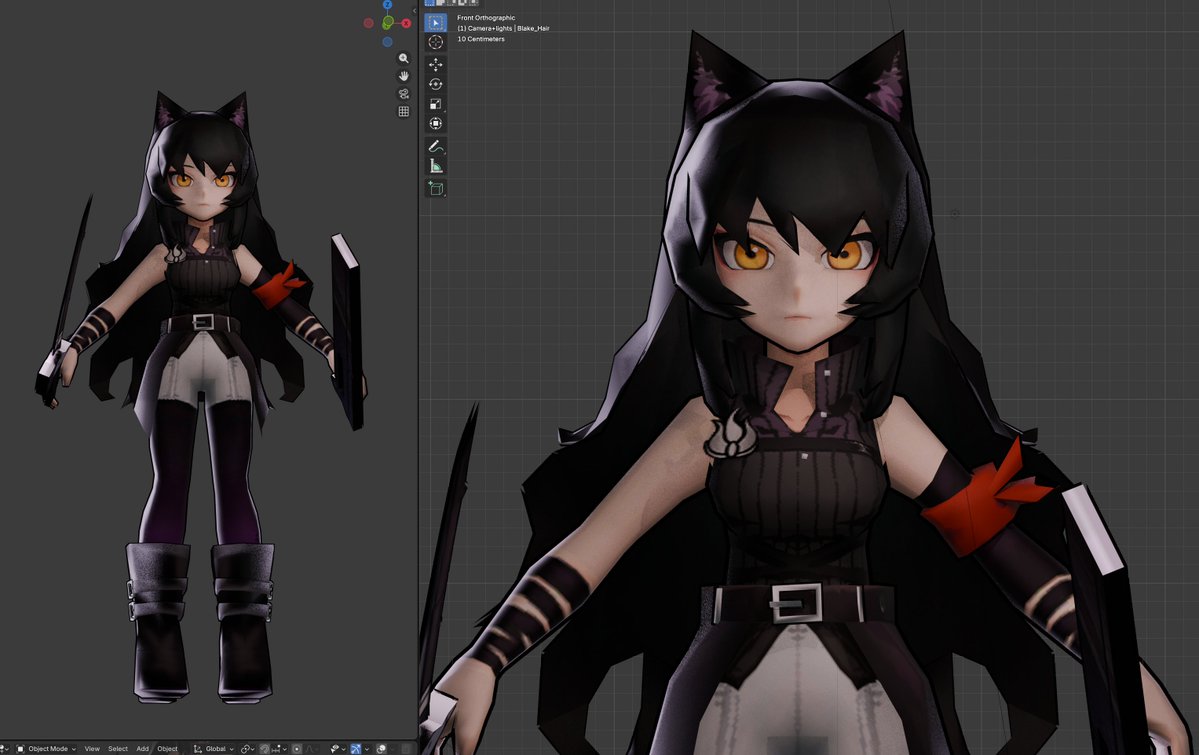
Task: Toggle viewport overlays button
Action: [x=382, y=749]
